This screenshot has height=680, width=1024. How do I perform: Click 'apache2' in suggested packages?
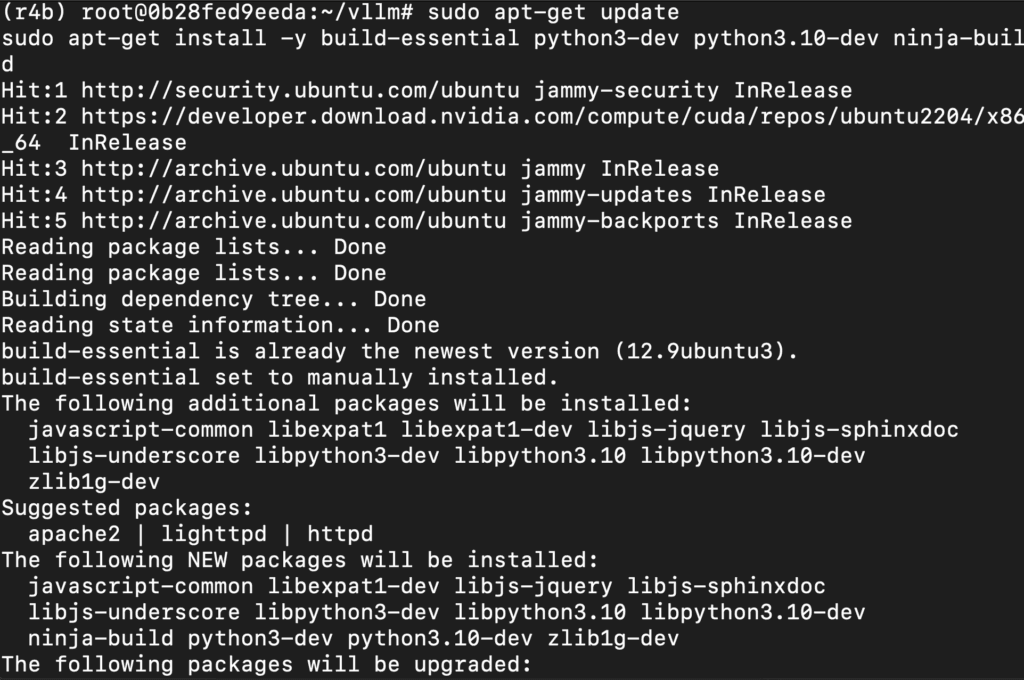pyautogui.click(x=74, y=534)
